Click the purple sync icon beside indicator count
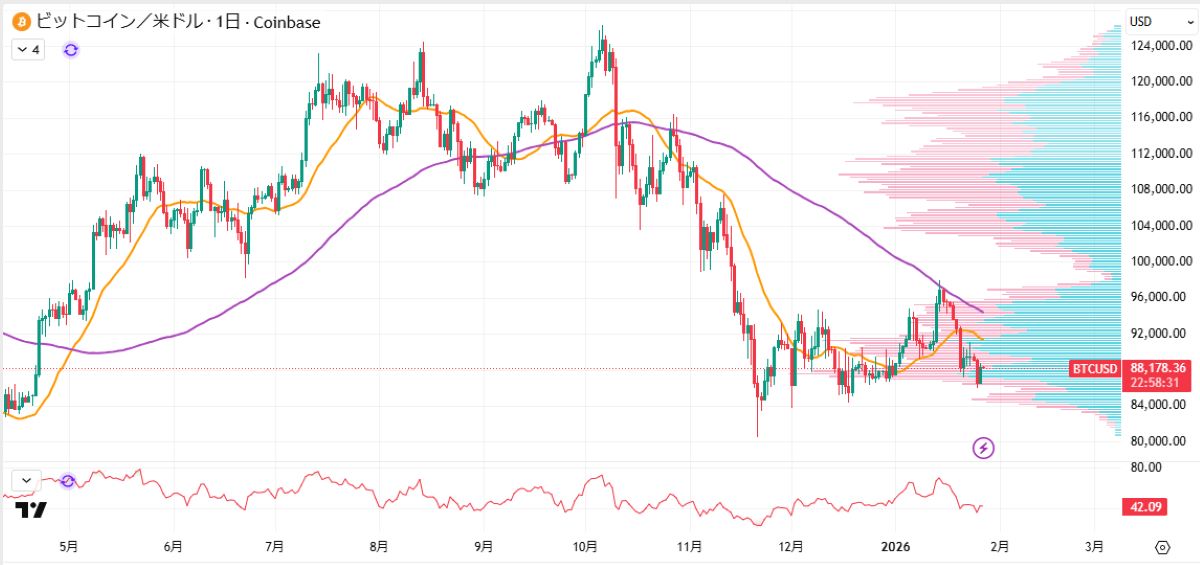1200x565 pixels. coord(71,49)
